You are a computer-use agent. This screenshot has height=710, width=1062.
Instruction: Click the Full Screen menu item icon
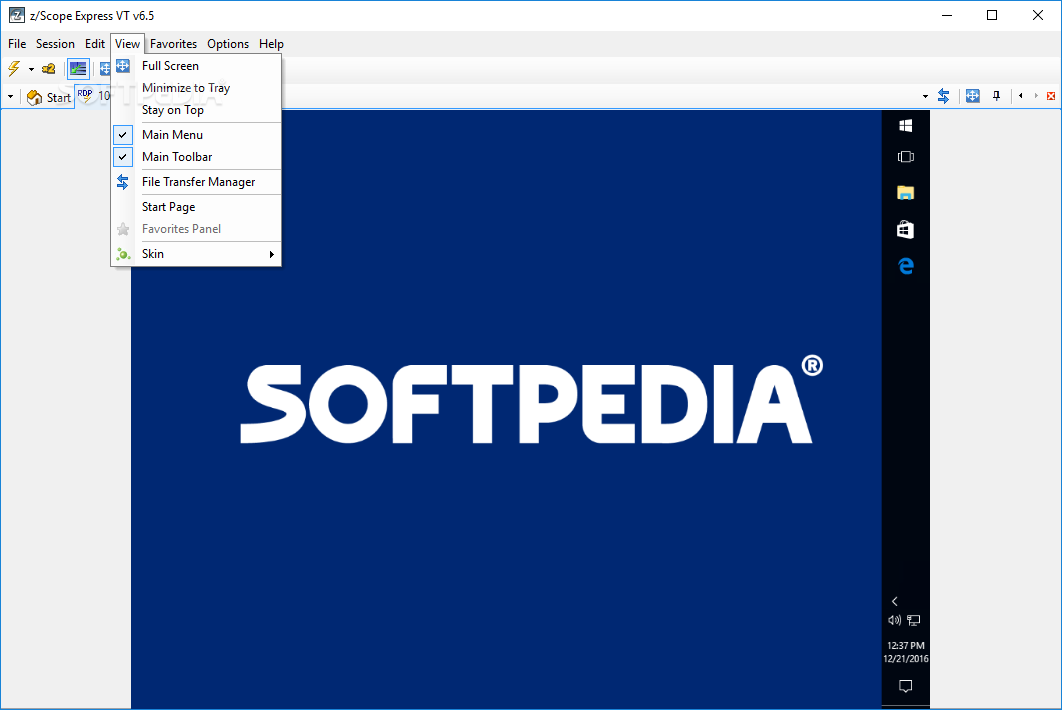123,66
